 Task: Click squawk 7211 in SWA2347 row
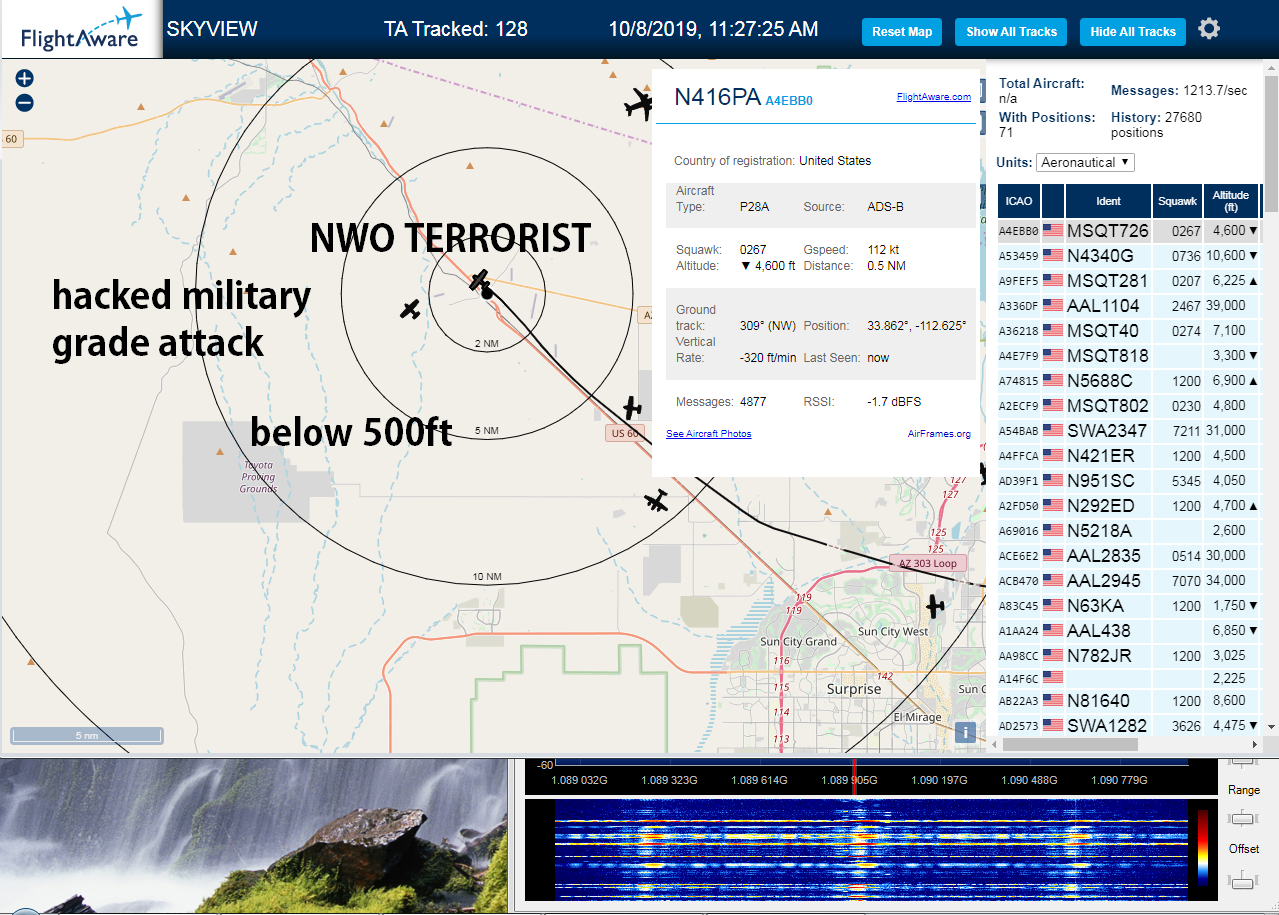pos(1186,431)
